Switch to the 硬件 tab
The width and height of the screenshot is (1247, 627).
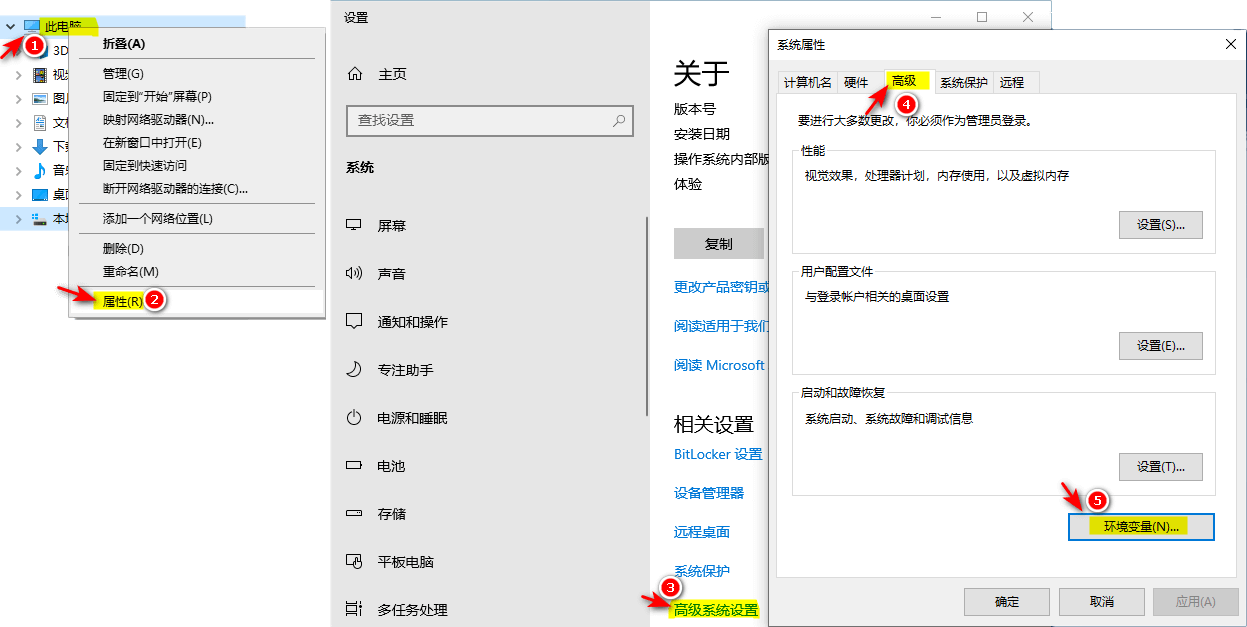[x=856, y=83]
